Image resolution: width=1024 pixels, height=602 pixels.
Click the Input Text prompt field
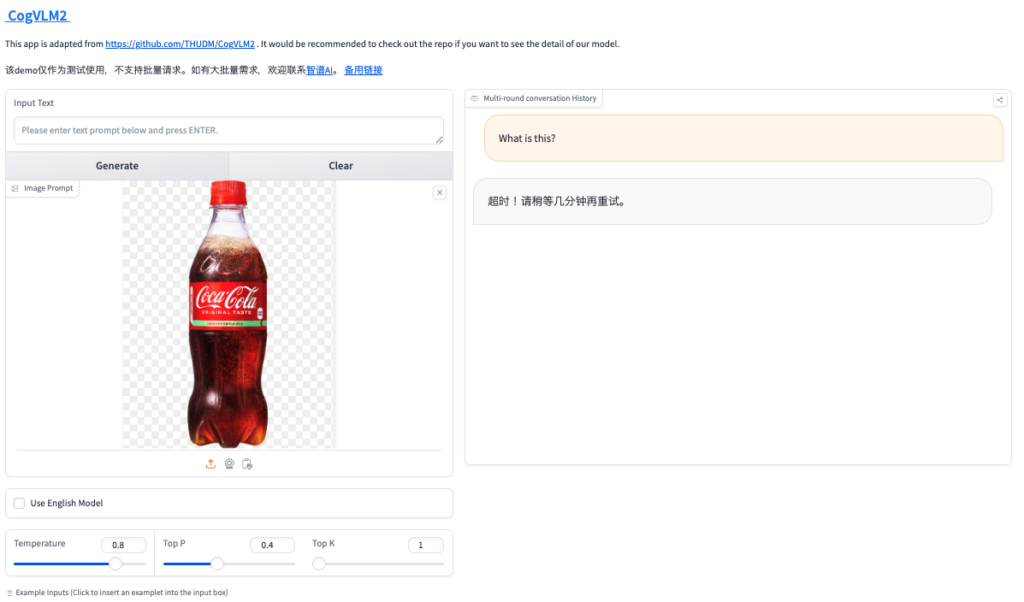click(x=229, y=131)
